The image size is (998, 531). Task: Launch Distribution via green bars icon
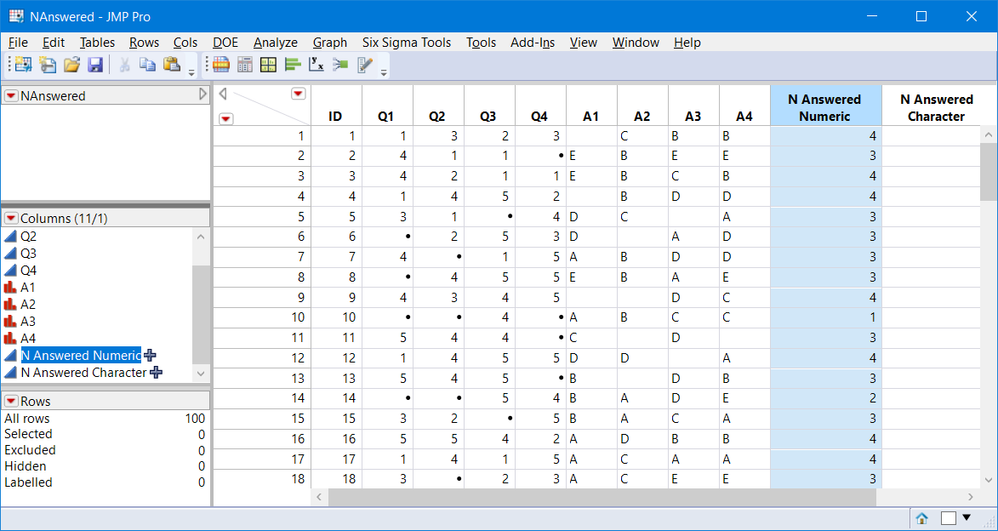click(x=292, y=64)
